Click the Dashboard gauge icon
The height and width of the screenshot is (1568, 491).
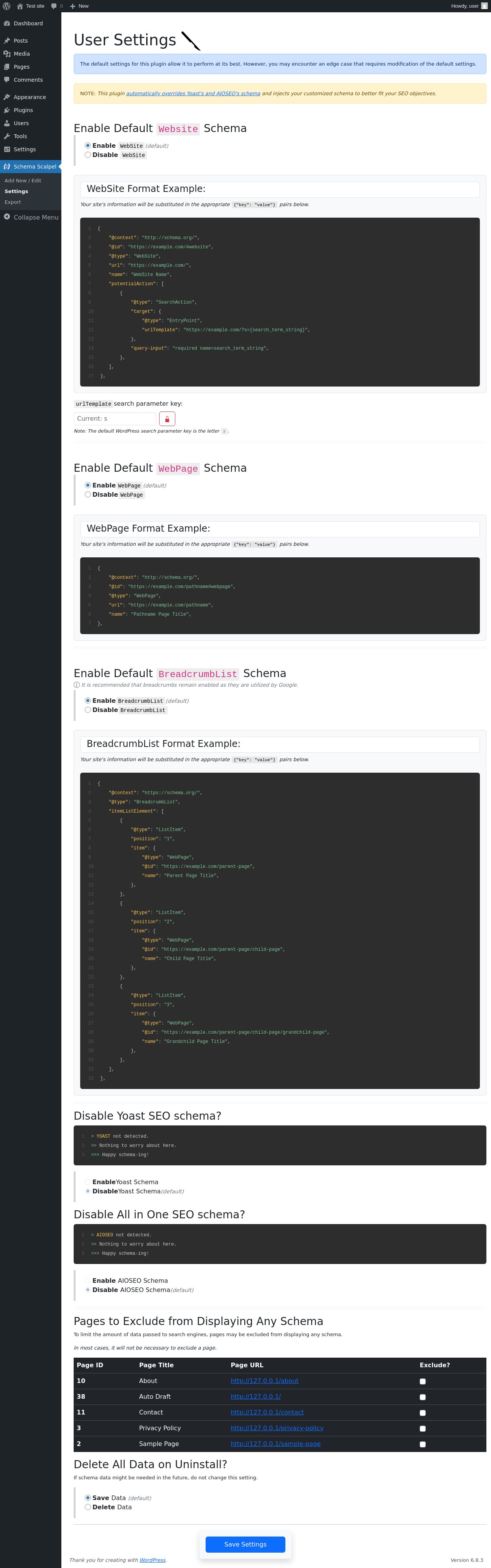tap(7, 24)
